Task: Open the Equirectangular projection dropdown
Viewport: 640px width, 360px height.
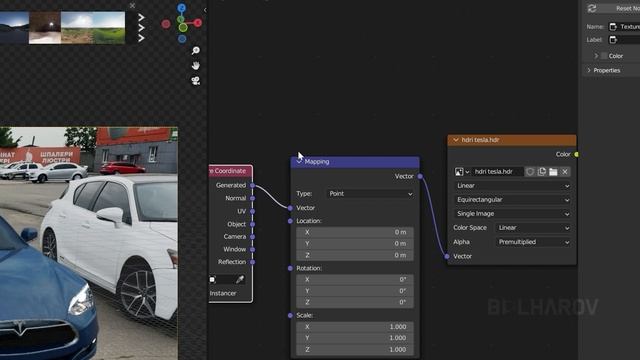Action: [x=513, y=200]
